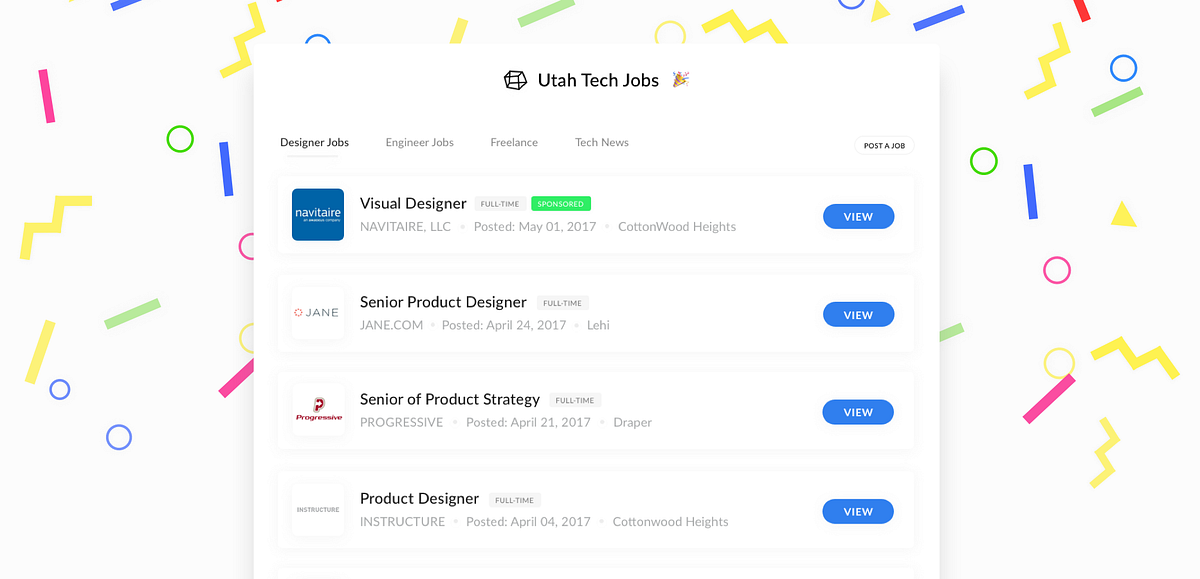Select the Senior of Product Strategy title

tap(450, 399)
